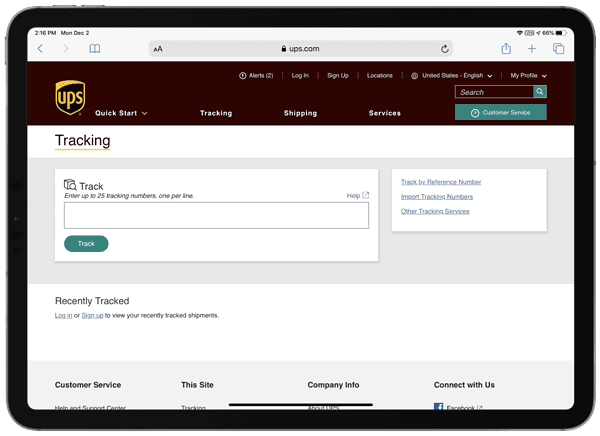
Task: Open the Shipping navigation menu
Action: click(300, 113)
